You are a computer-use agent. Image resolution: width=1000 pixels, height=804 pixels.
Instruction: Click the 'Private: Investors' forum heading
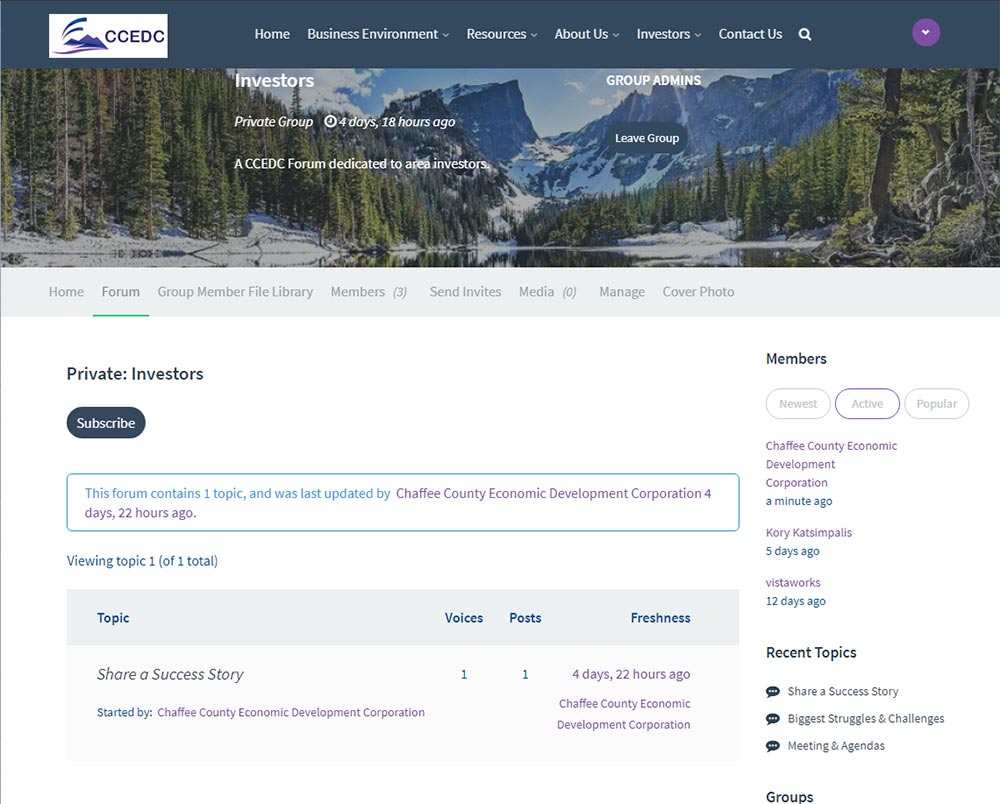(135, 374)
